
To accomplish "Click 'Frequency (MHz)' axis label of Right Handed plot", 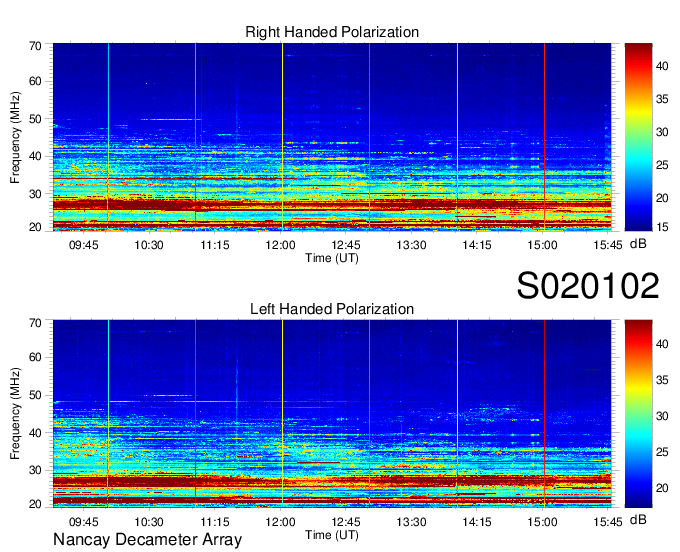I will tap(15, 137).
